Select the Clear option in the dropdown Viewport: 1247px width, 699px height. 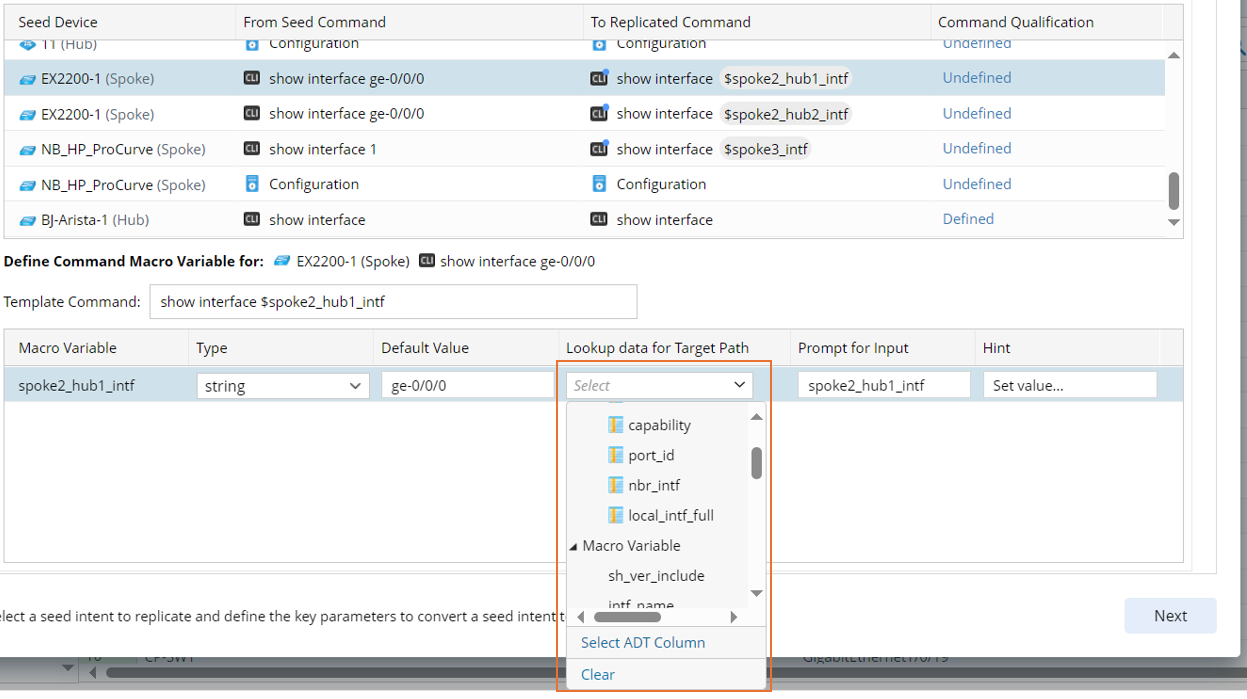tap(598, 674)
